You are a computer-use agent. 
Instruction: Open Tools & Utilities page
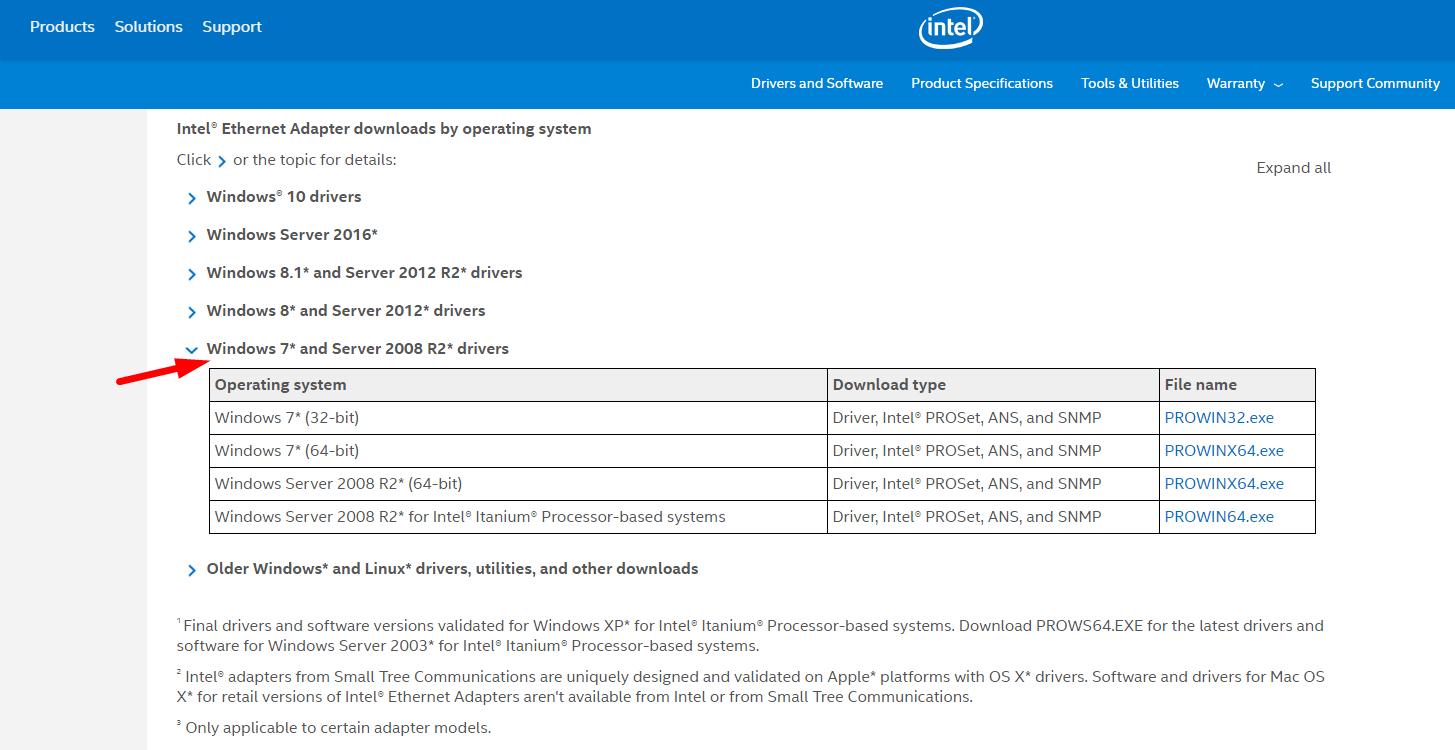(1129, 84)
